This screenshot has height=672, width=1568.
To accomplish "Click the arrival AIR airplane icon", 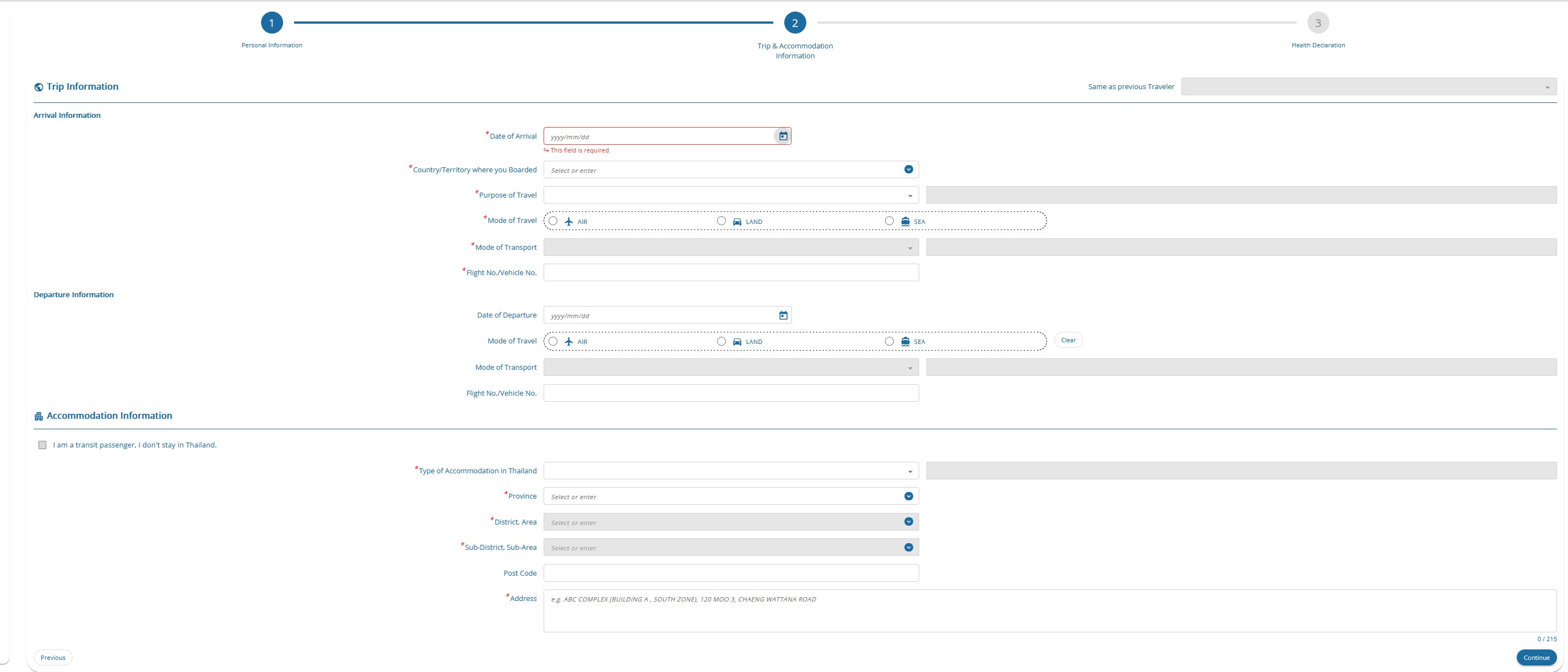I will [568, 221].
